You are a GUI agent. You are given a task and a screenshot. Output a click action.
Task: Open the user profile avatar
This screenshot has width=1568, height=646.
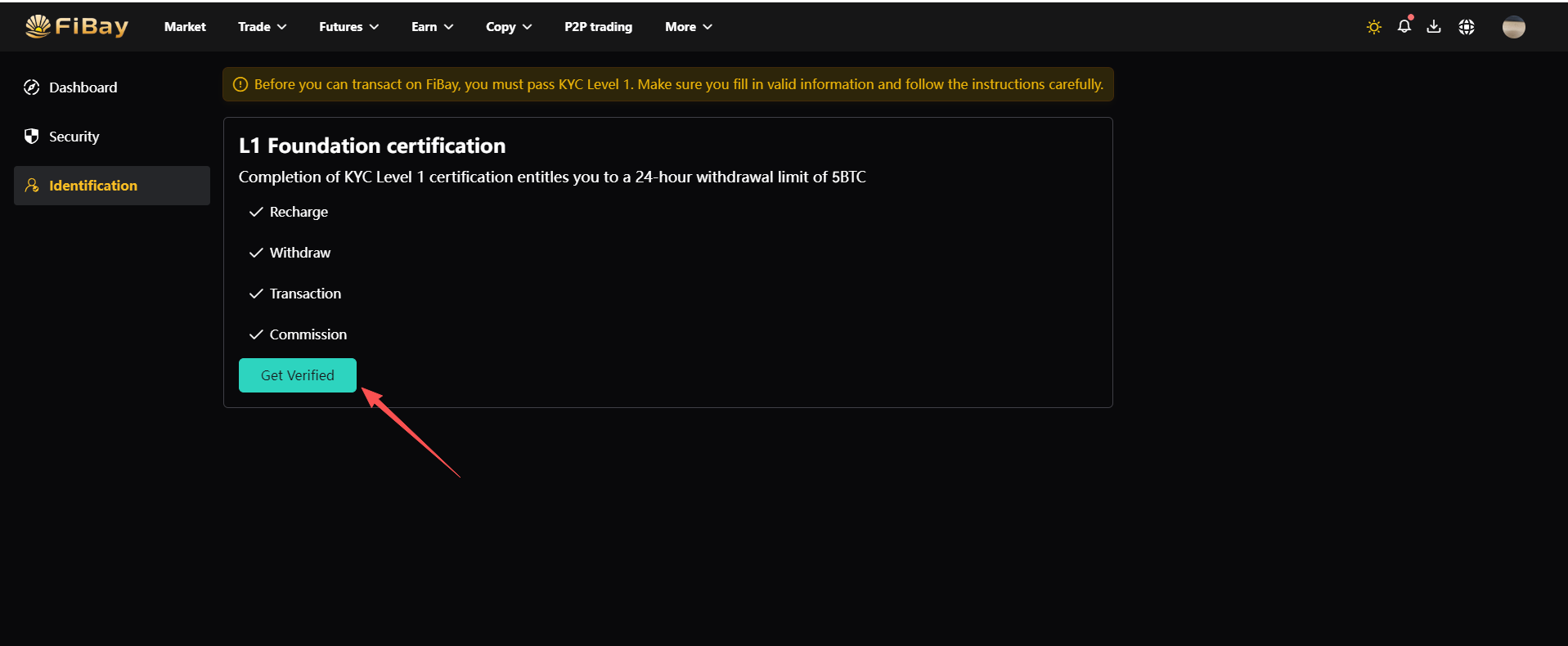tap(1513, 27)
